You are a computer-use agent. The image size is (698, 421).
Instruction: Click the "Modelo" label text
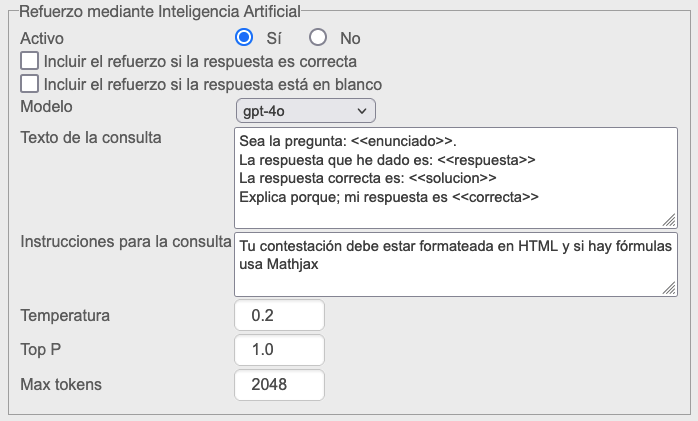click(x=47, y=106)
